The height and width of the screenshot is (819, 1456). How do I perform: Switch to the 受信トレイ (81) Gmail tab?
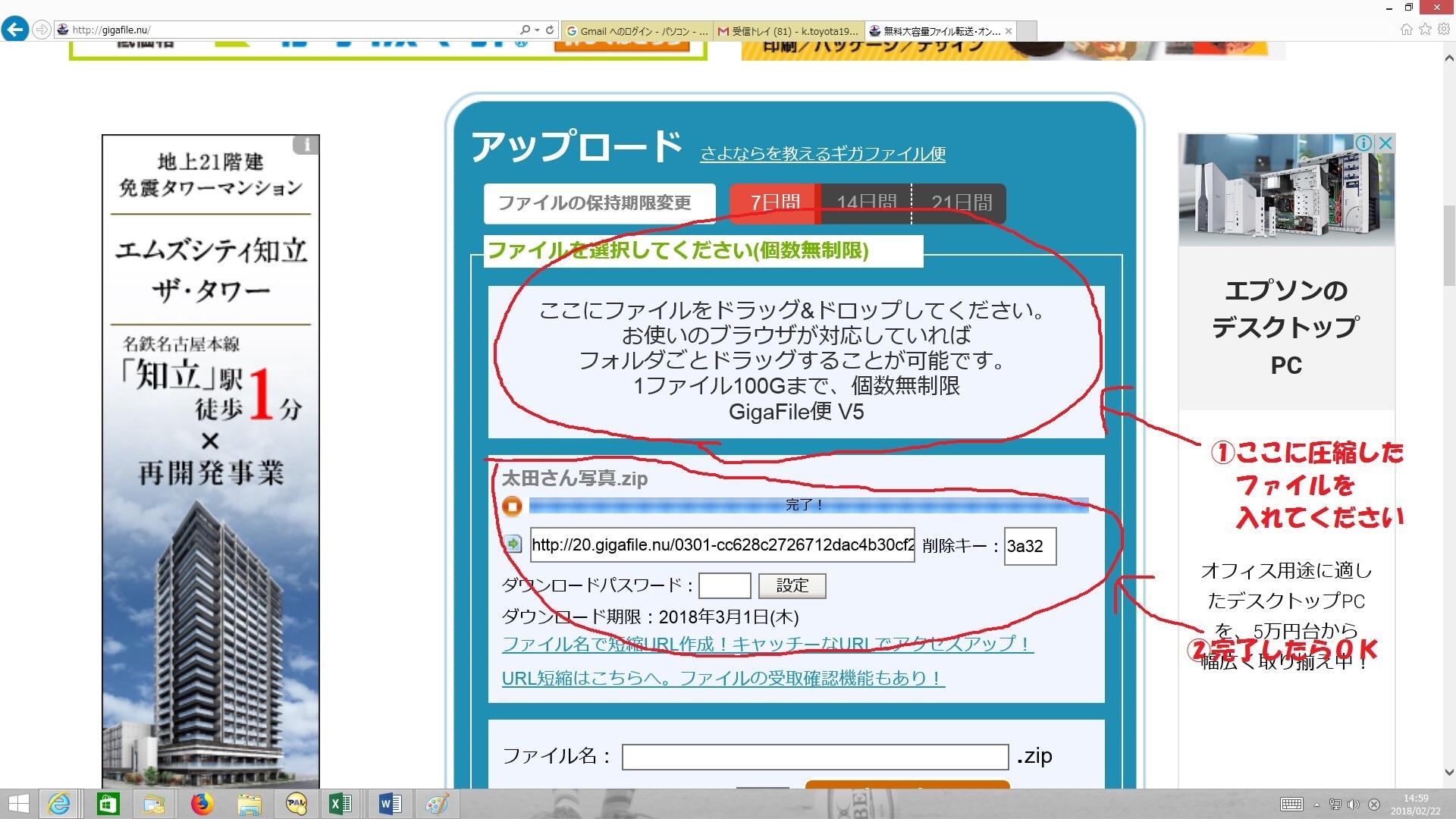tap(789, 31)
